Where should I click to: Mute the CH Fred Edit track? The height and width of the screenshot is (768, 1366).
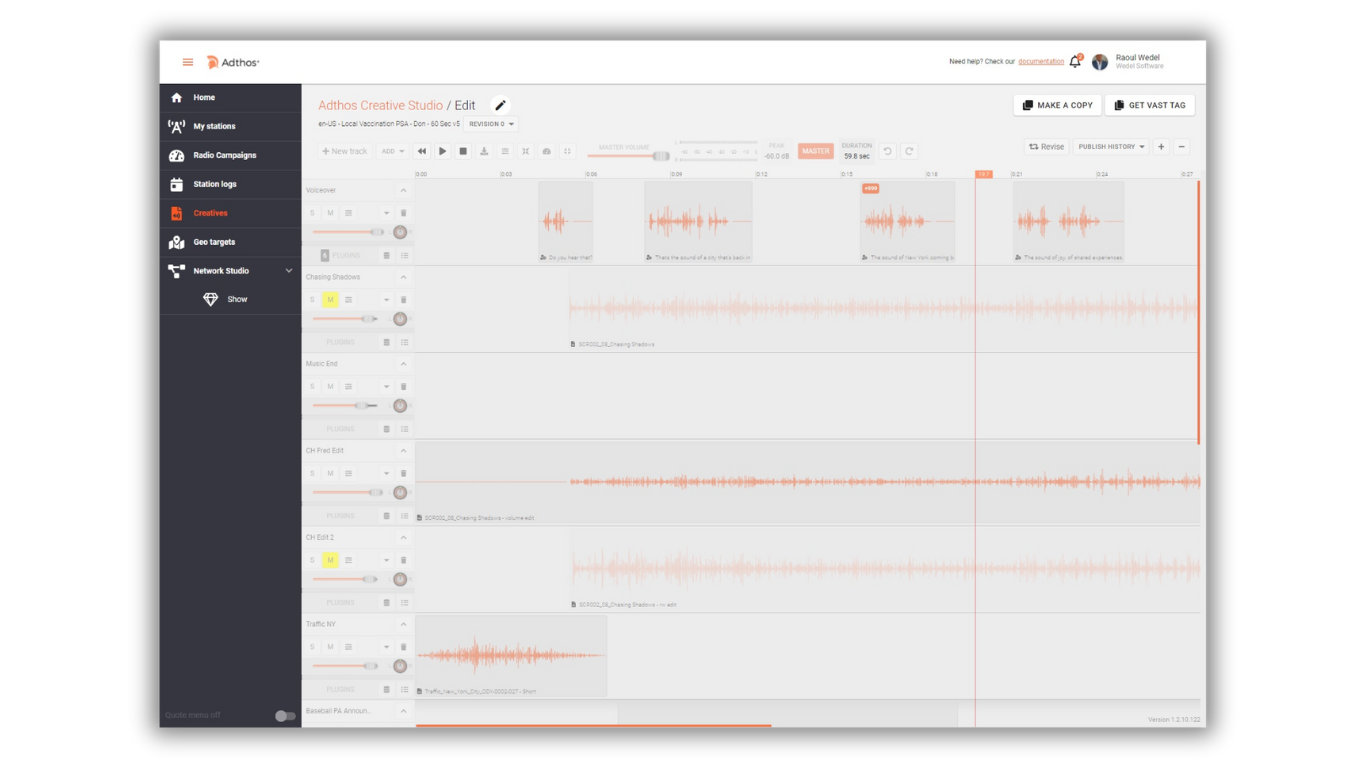pos(330,473)
